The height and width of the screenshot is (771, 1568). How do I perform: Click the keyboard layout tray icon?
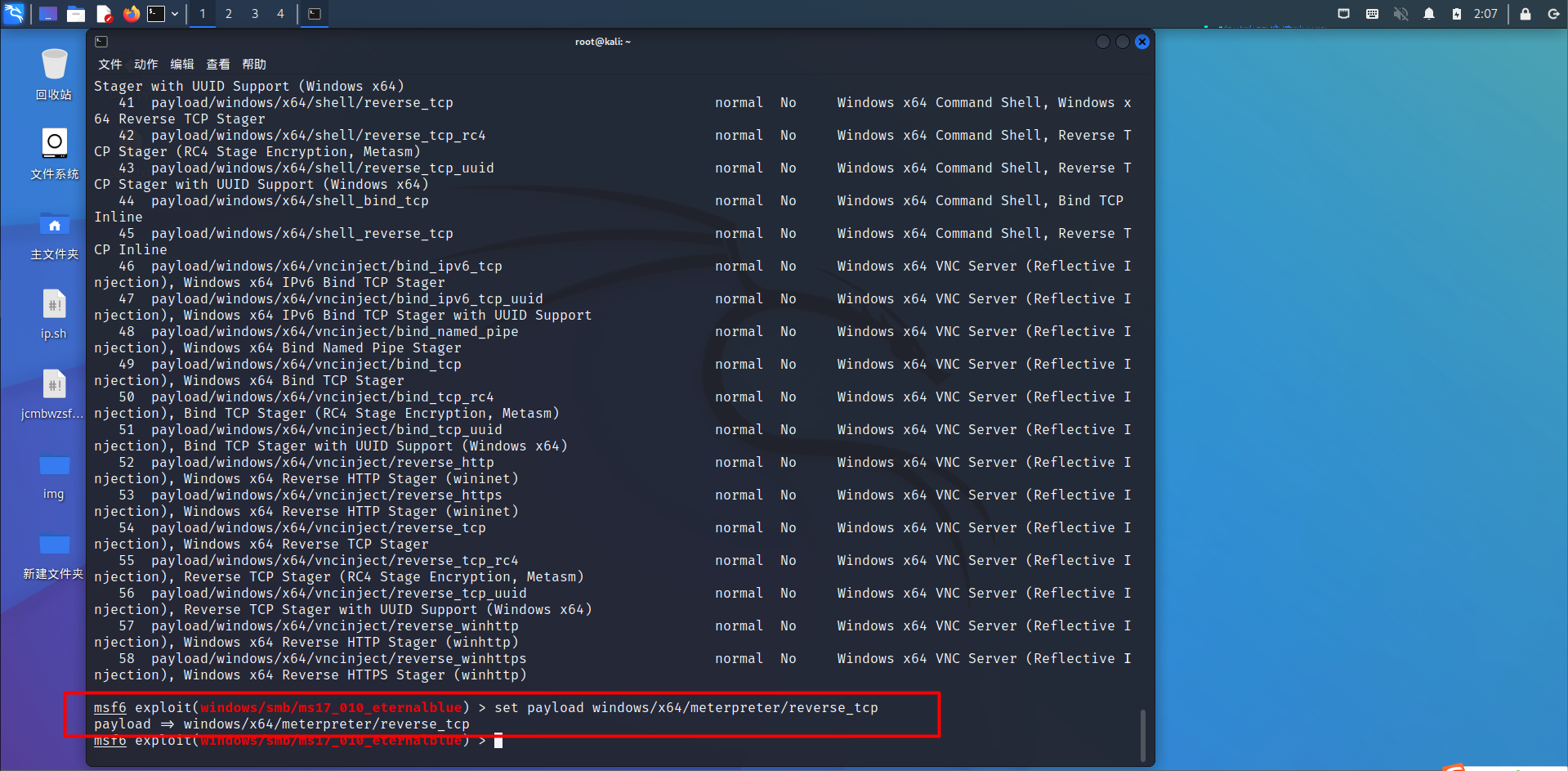point(1373,14)
